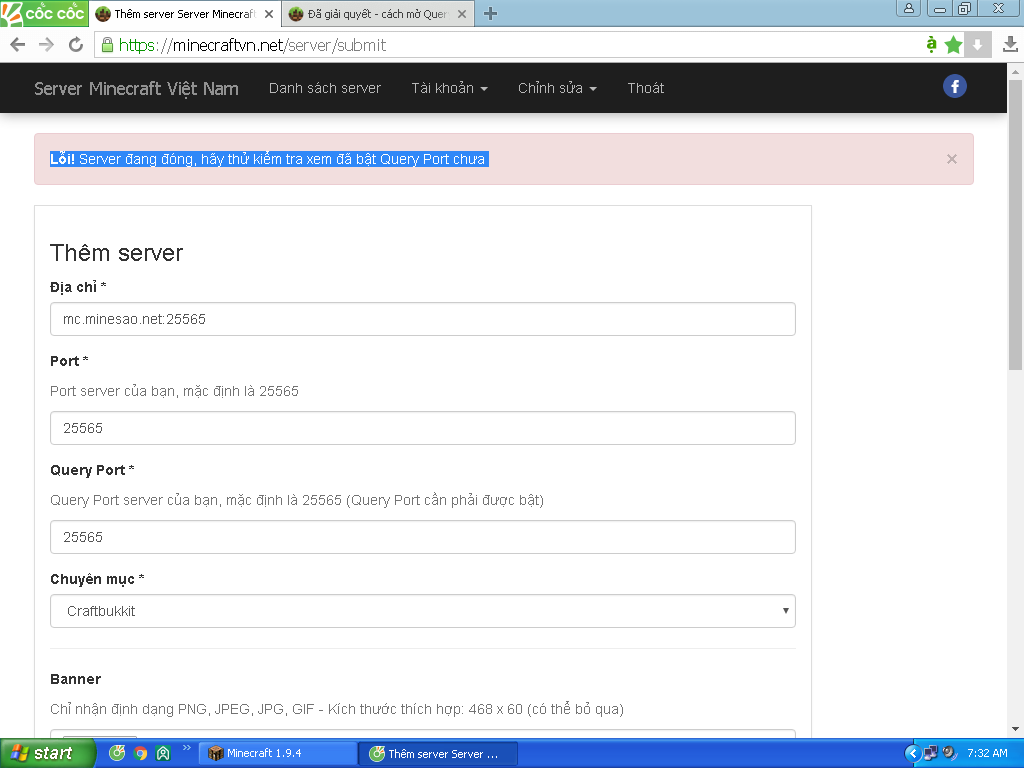Reload the current page

pos(76,44)
